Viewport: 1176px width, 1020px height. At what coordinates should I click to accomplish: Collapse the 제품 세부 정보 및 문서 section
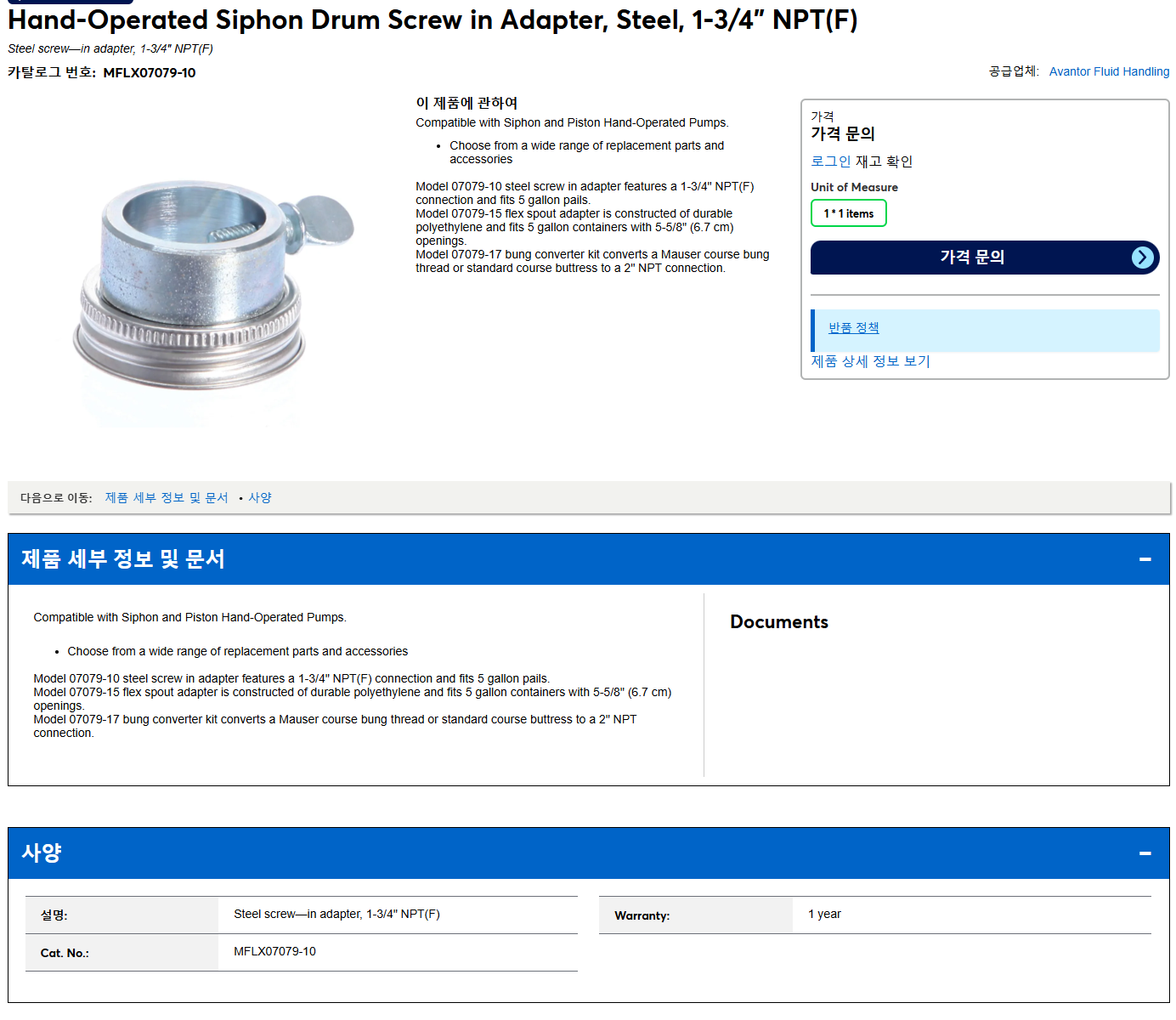tap(1145, 559)
